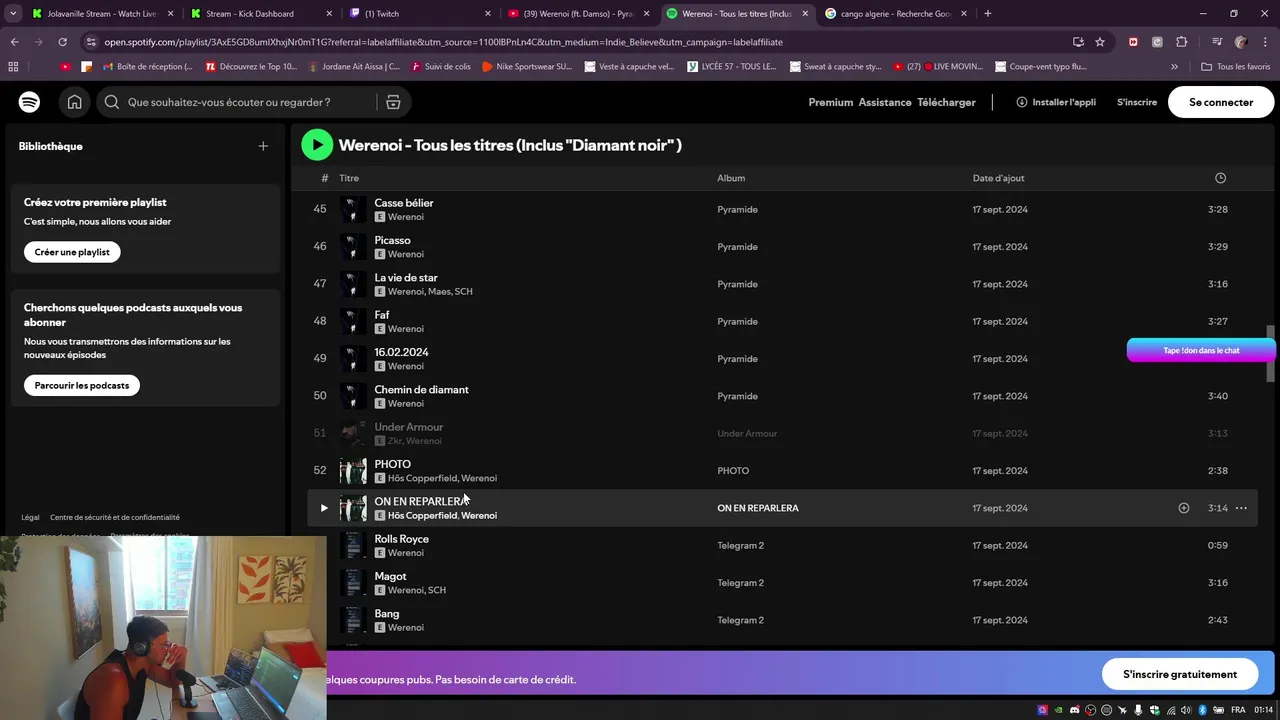Click the La vie de star title
This screenshot has width=1280, height=720.
coord(406,278)
